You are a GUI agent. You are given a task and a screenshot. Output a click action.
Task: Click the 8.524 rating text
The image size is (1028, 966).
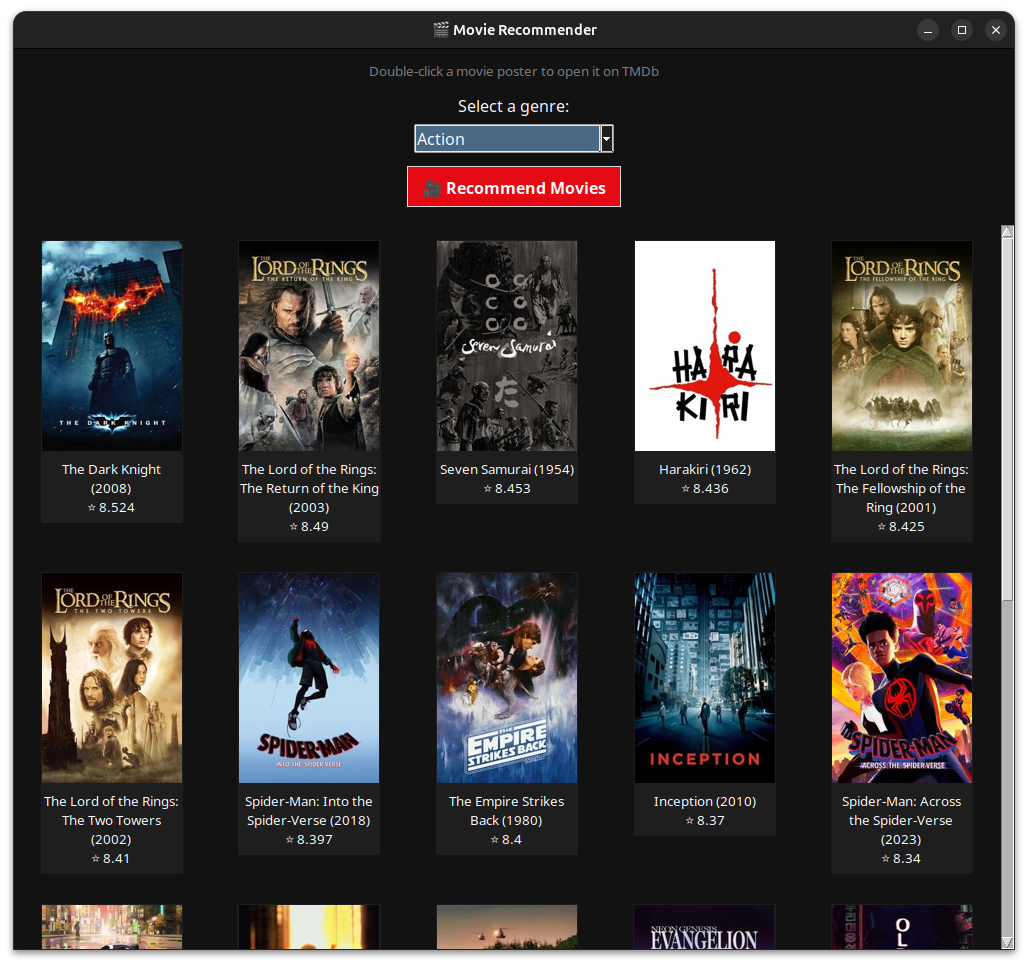coord(111,508)
